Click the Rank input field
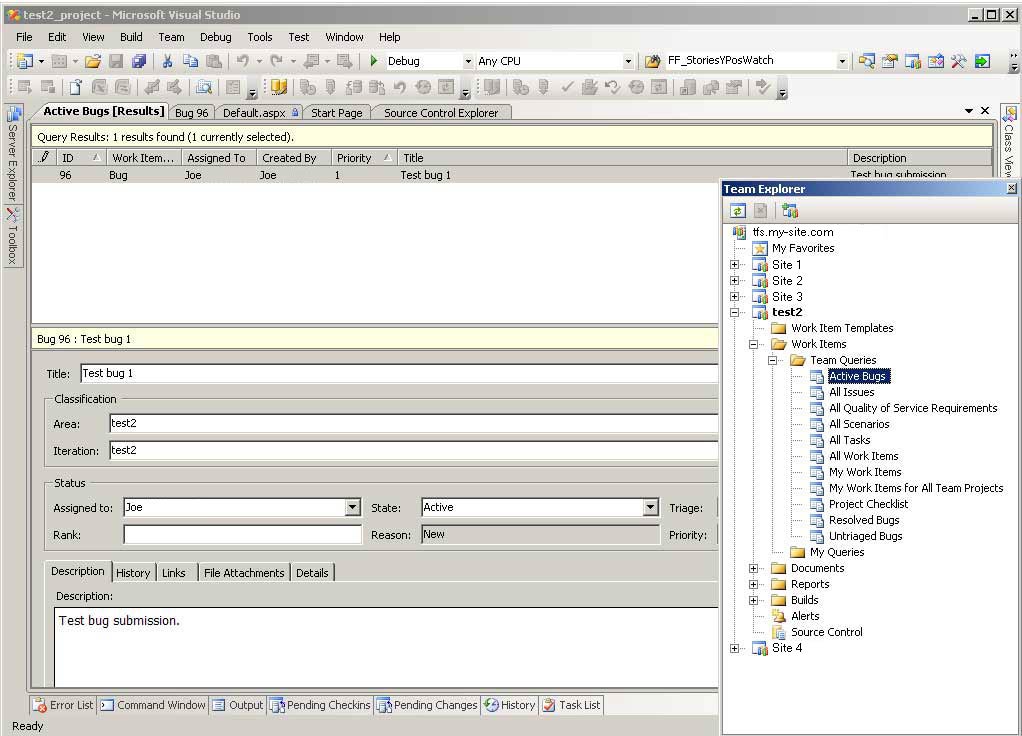 pyautogui.click(x=242, y=535)
